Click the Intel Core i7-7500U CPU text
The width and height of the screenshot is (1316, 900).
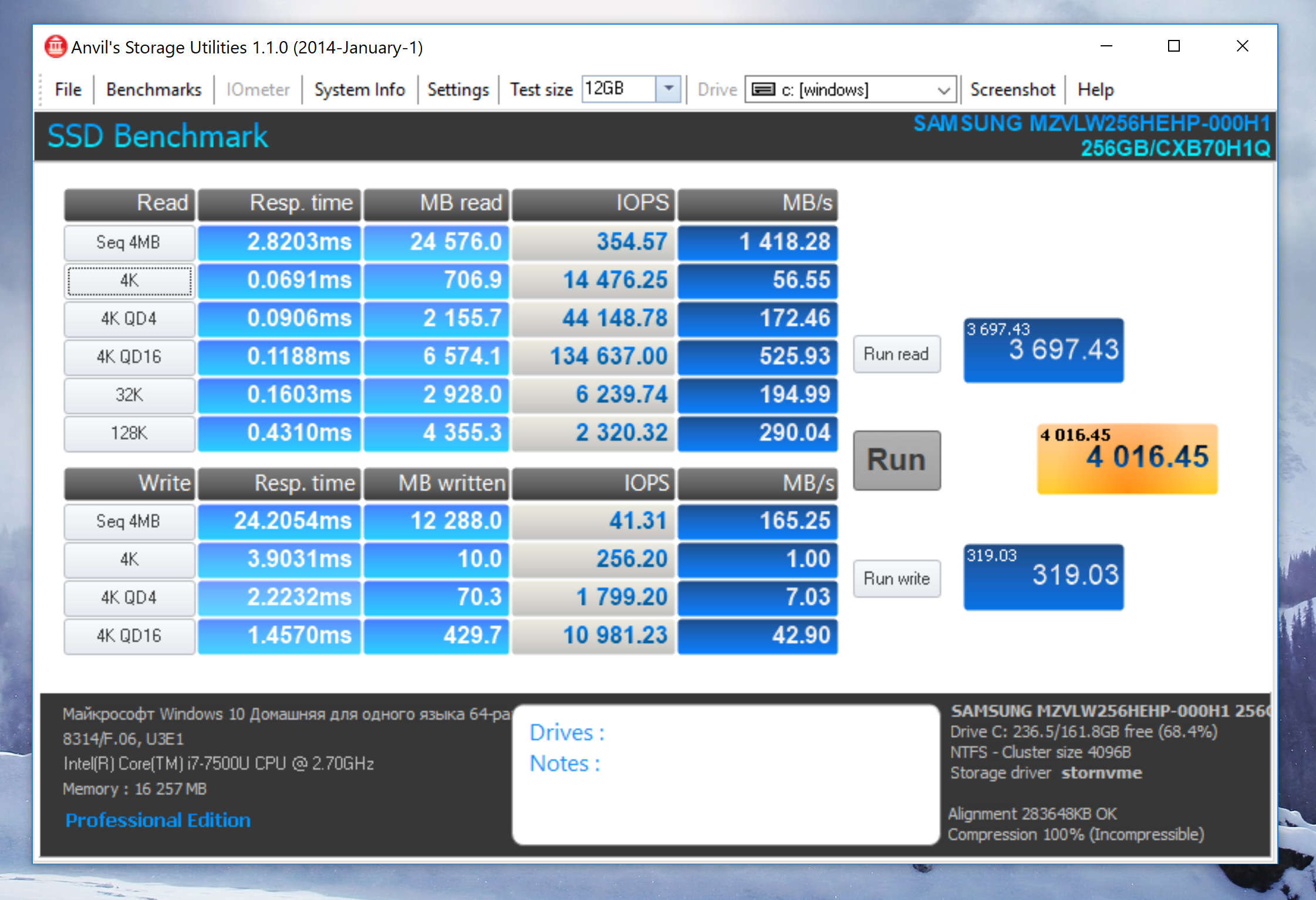(218, 764)
